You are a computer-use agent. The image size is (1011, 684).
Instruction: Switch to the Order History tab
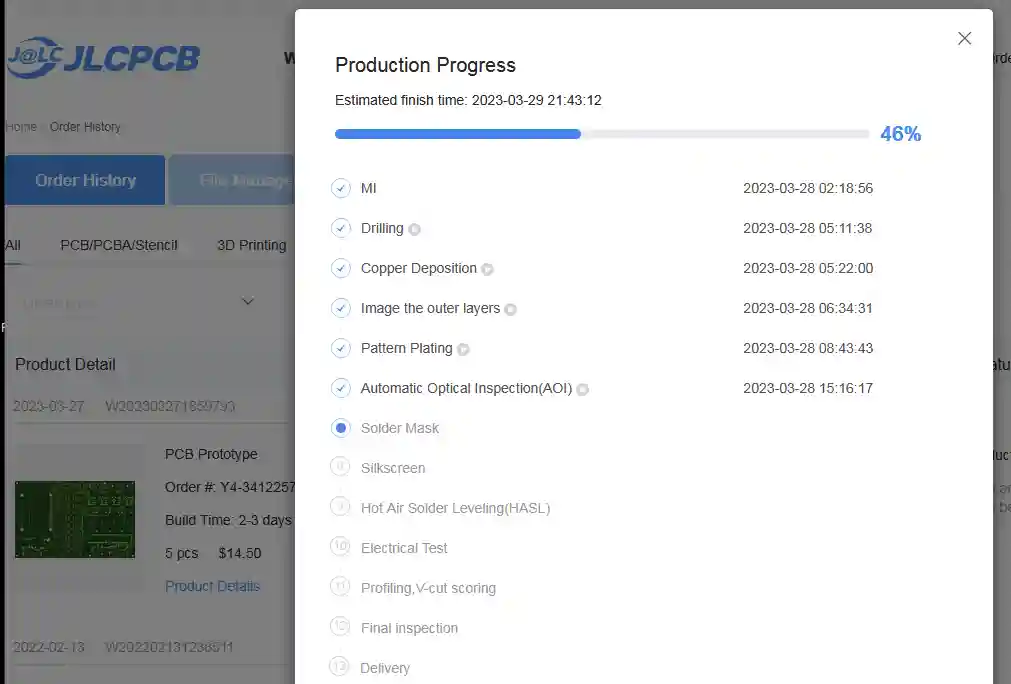coord(85,180)
